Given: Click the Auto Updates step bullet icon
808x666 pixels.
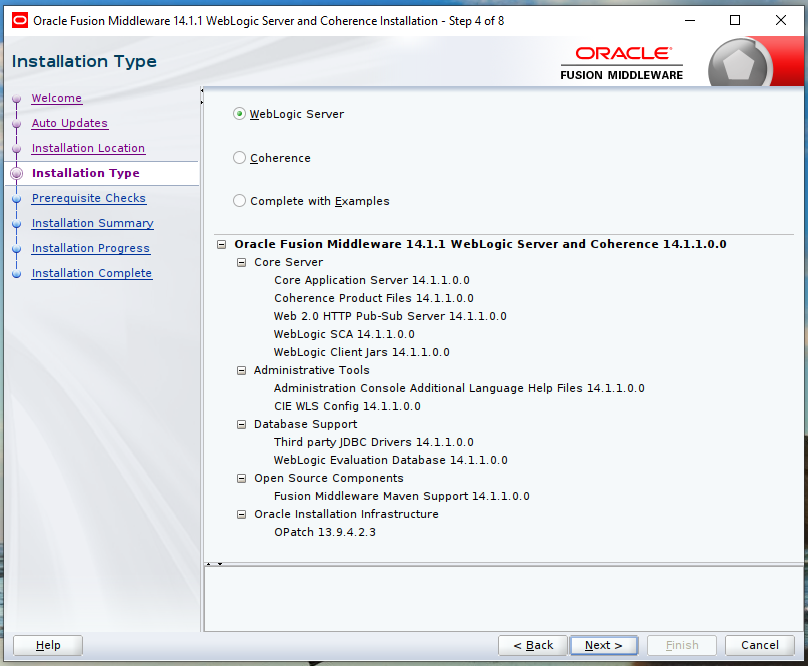Looking at the screenshot, I should pos(16,124).
